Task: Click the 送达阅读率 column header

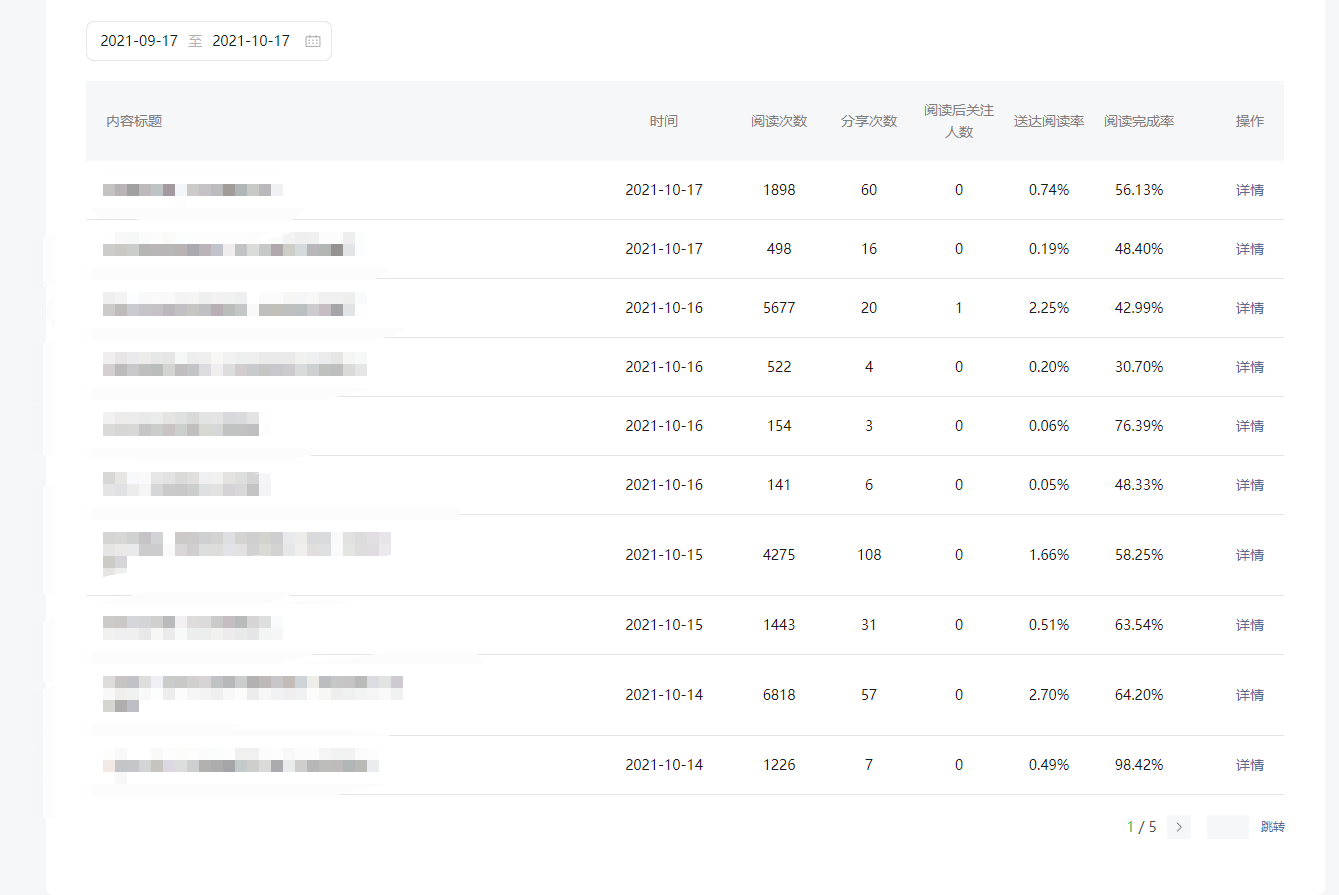Action: [1049, 121]
